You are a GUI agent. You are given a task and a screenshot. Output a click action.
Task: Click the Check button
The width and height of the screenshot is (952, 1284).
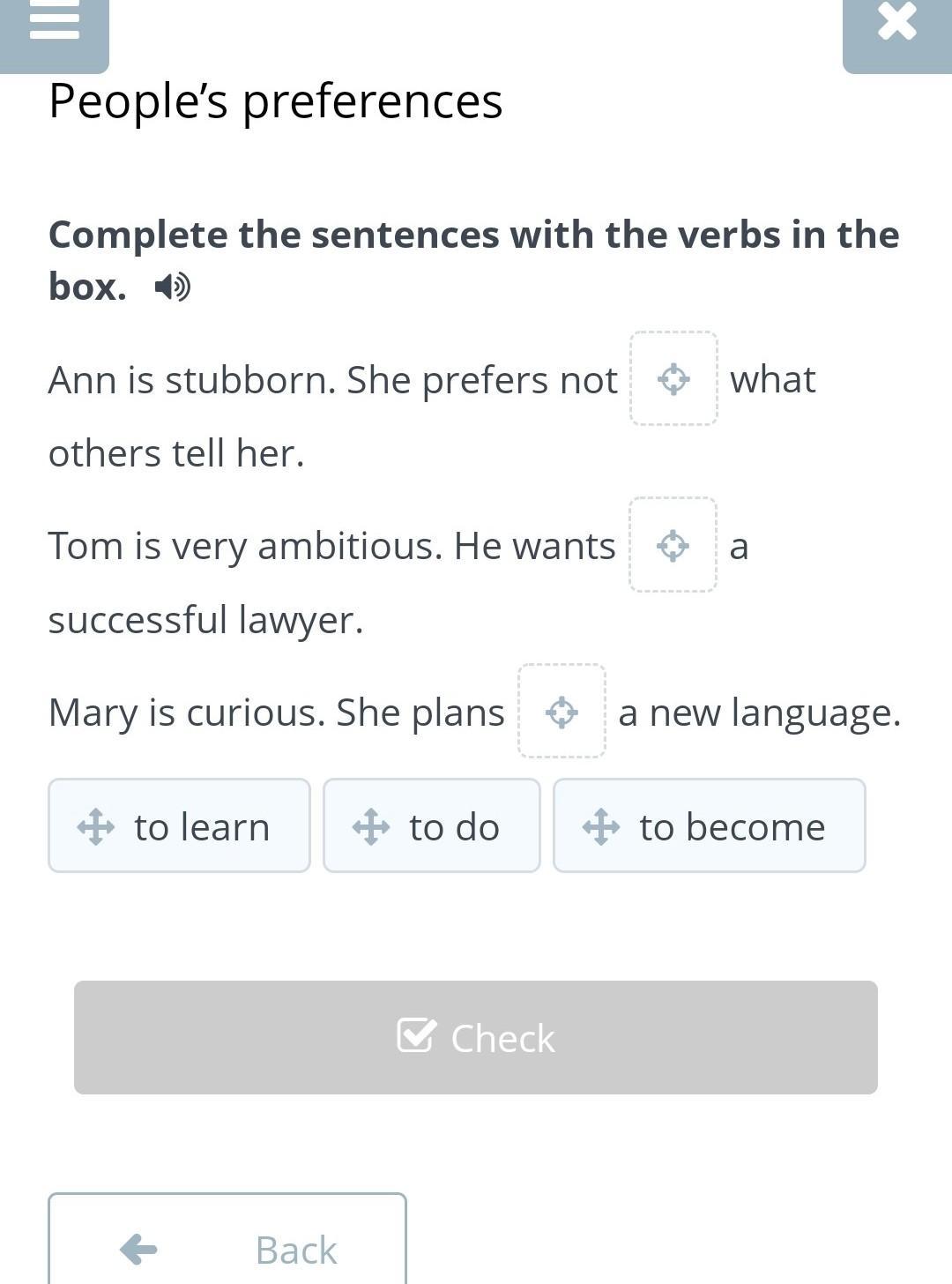tap(476, 1037)
